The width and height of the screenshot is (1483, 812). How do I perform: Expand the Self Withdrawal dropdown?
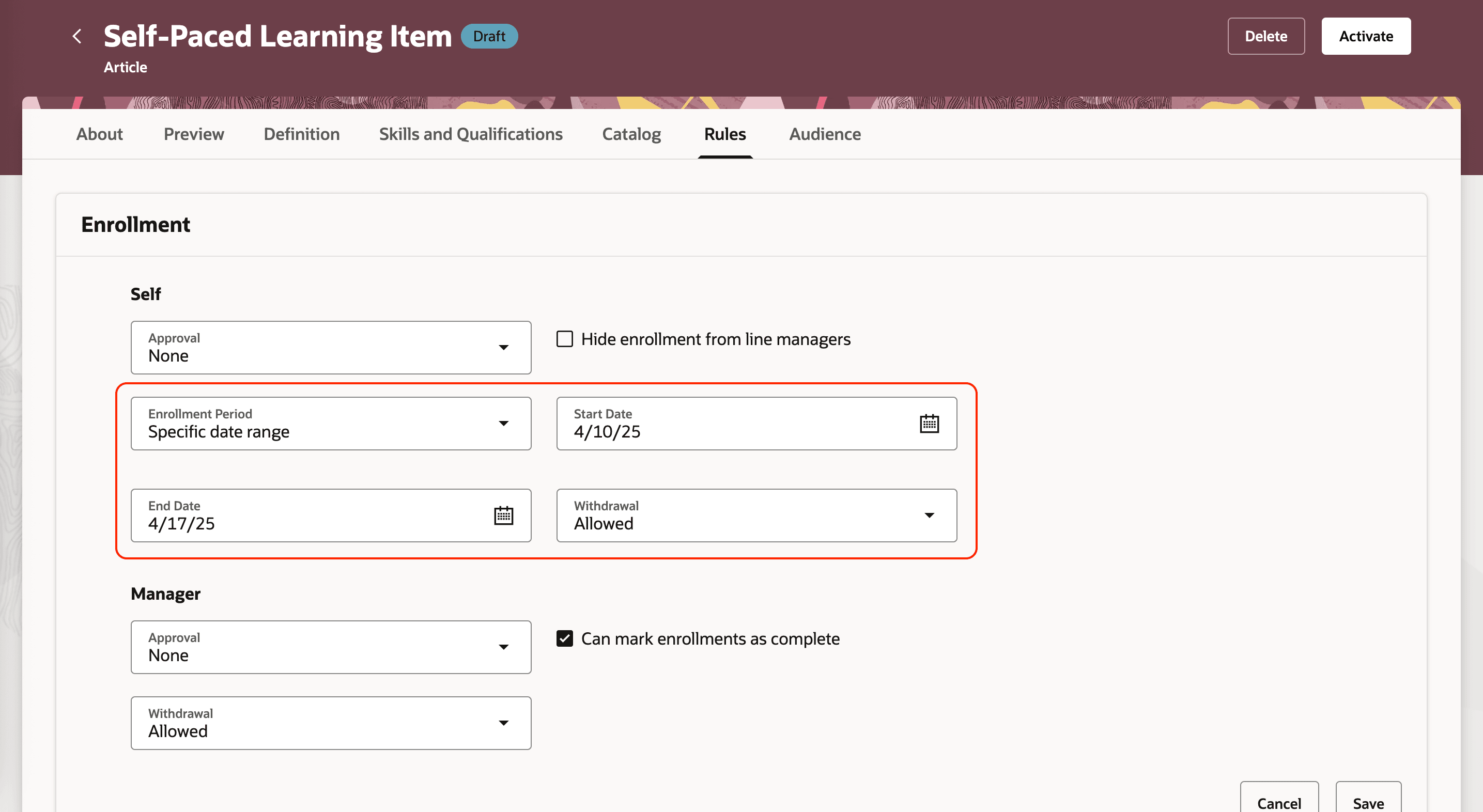[x=756, y=516]
